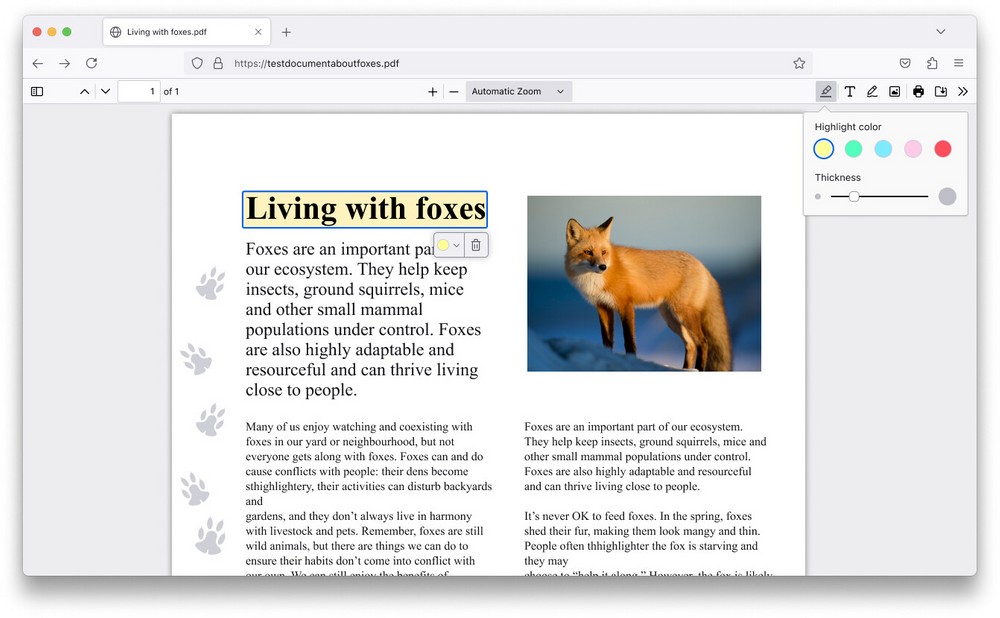Click the Add image tool
1000x618 pixels.
[894, 91]
